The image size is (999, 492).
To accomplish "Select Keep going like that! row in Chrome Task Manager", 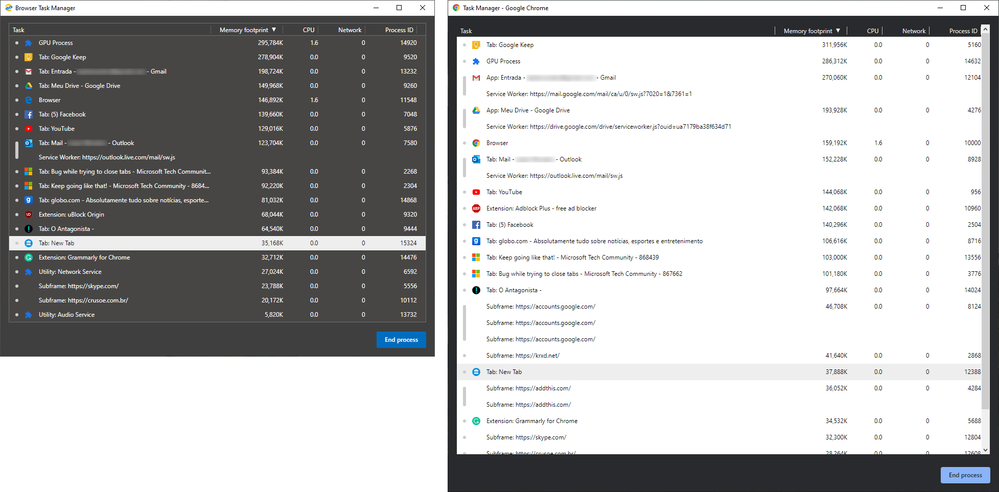I will (x=720, y=257).
